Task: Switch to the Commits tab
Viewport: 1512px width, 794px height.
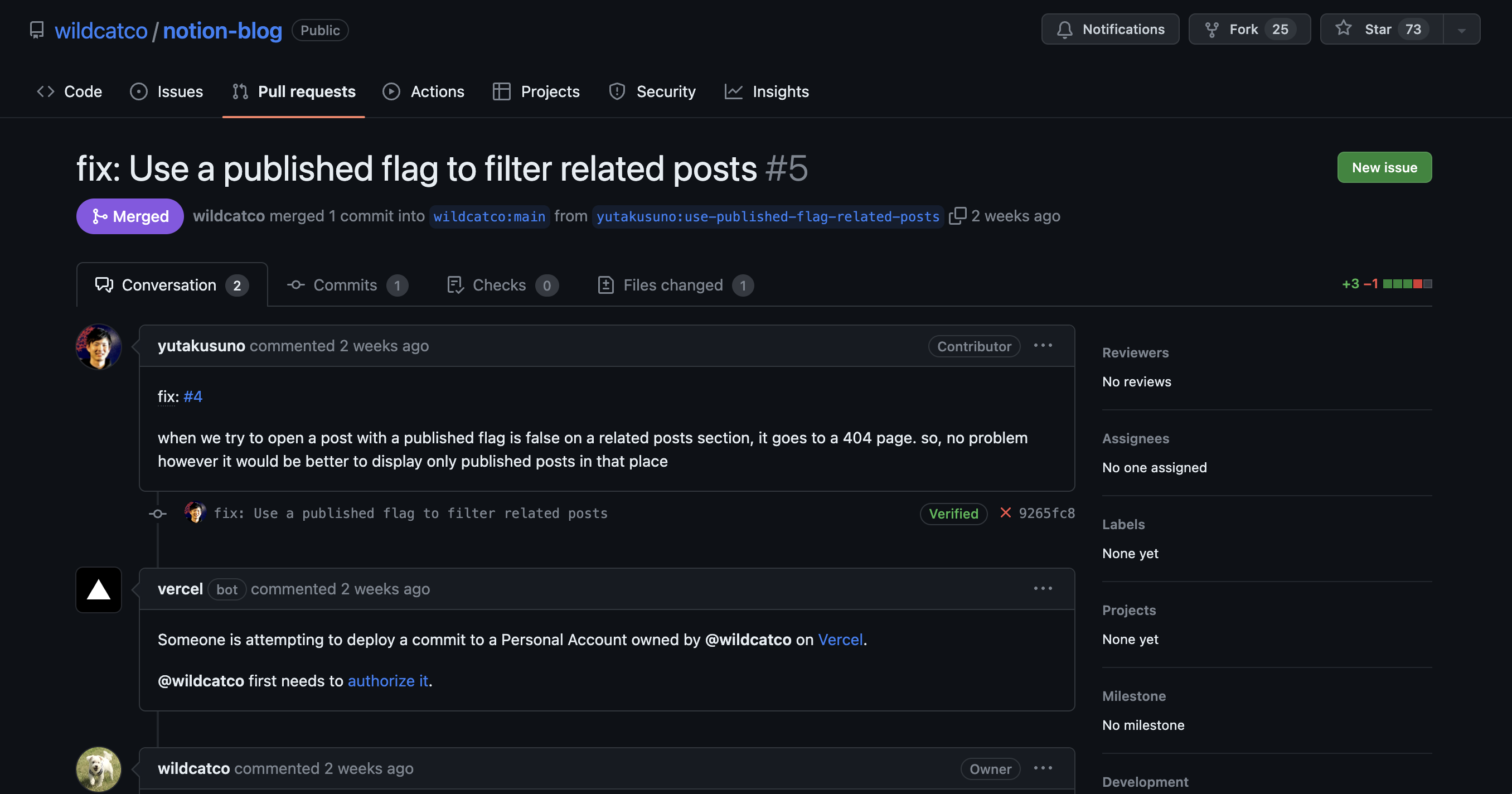Action: pyautogui.click(x=347, y=285)
